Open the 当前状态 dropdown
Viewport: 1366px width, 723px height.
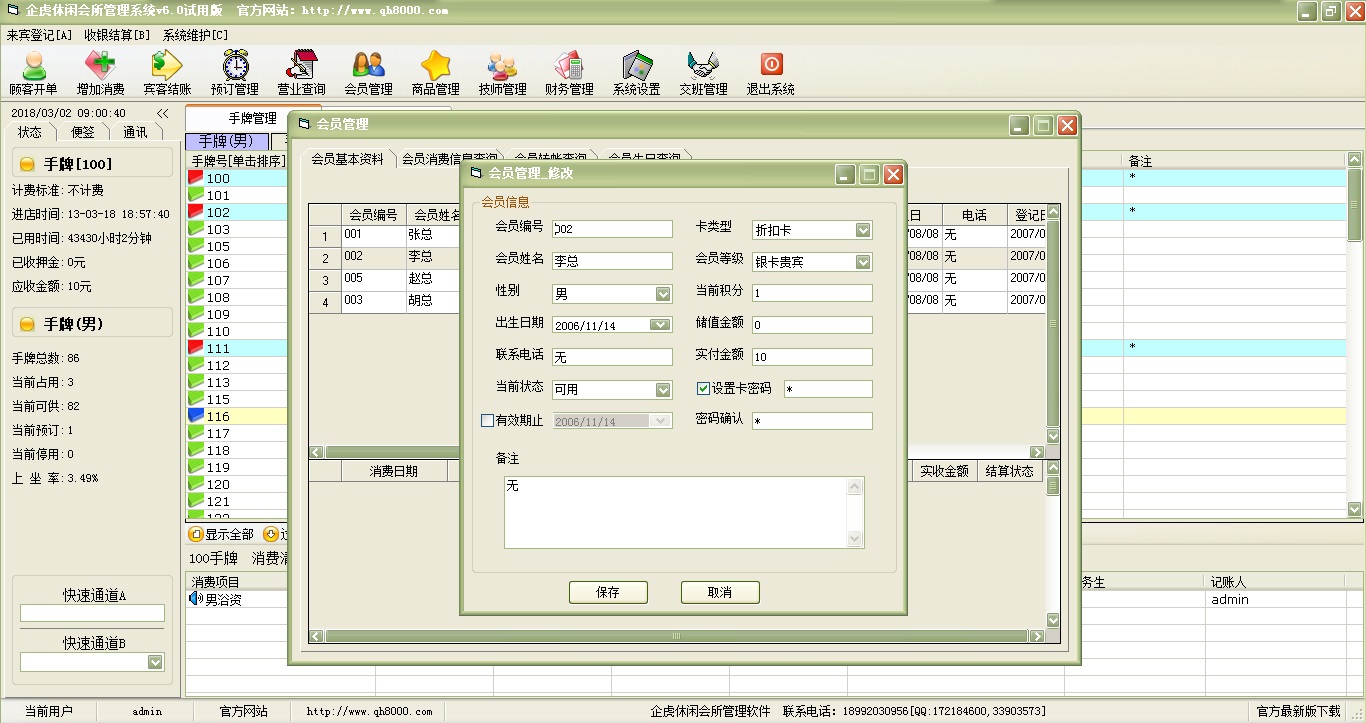(663, 390)
